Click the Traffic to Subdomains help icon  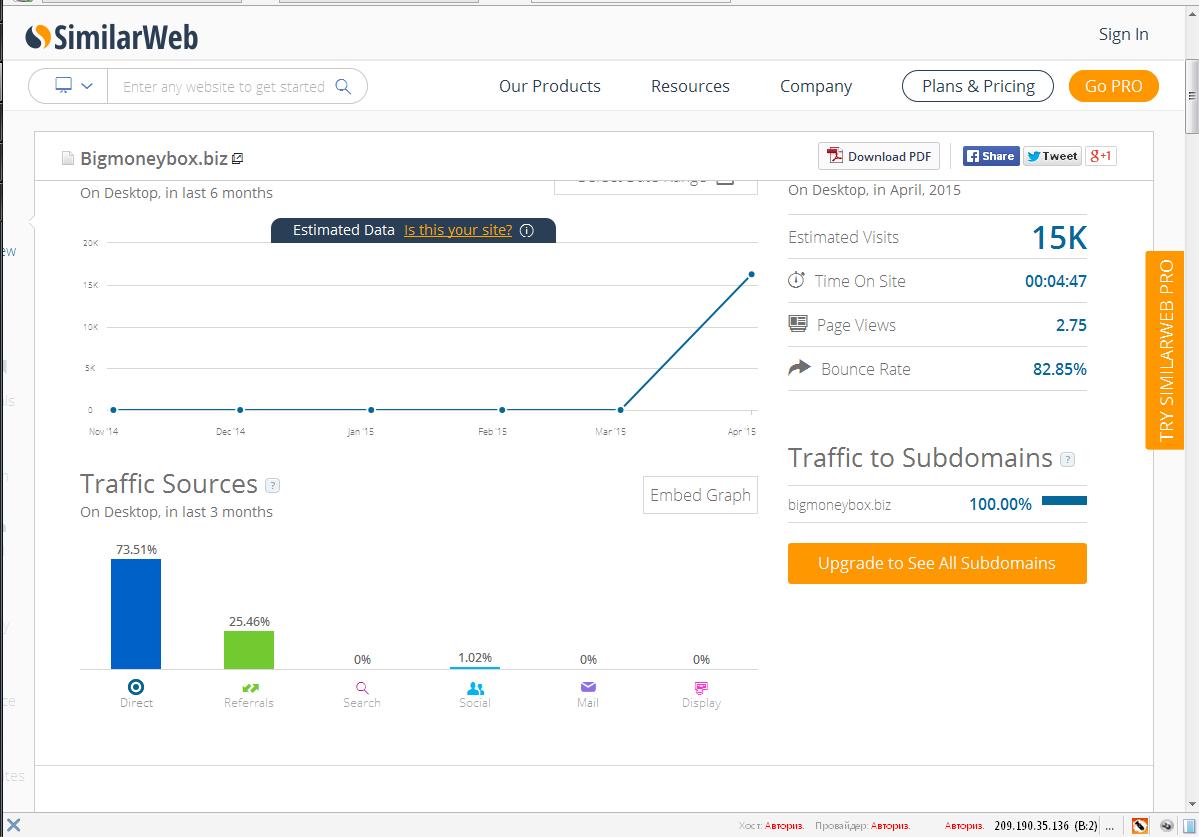tap(1067, 459)
